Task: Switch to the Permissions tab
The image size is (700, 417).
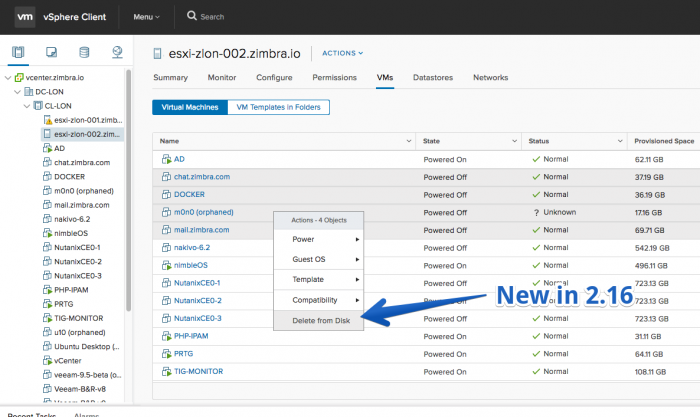Action: [334, 78]
